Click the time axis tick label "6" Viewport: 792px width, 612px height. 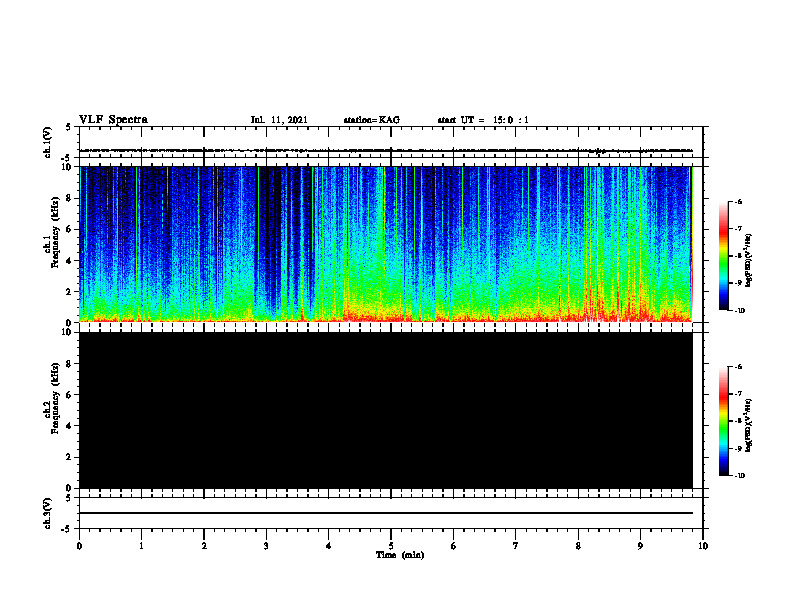[454, 546]
